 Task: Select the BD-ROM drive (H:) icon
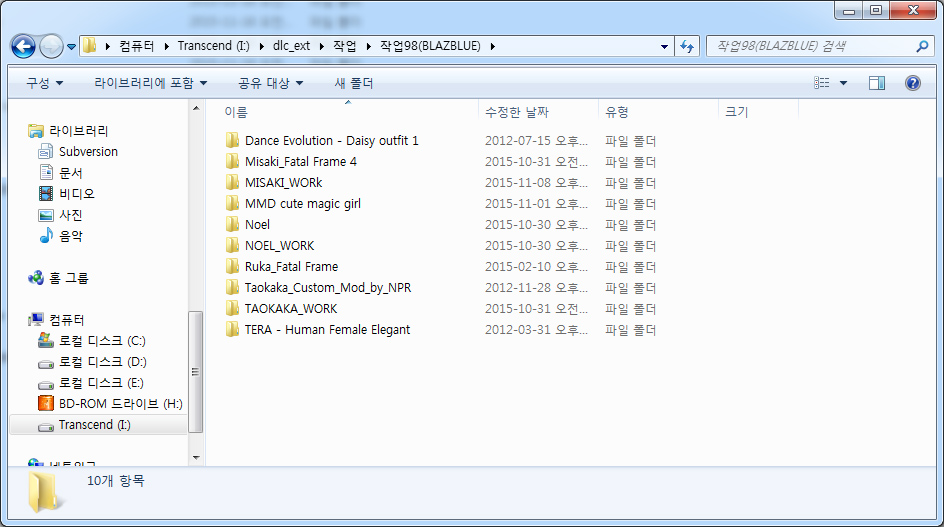[46, 404]
